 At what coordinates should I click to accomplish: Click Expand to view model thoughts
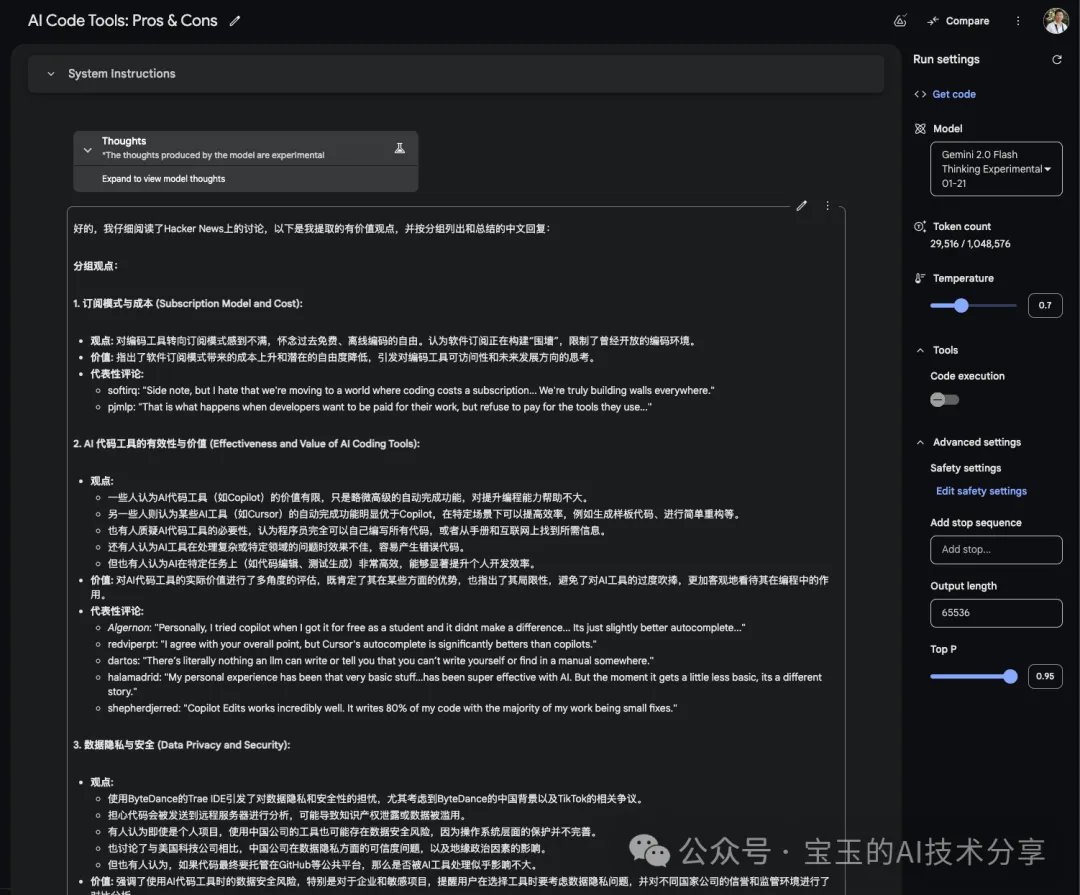click(x=163, y=179)
